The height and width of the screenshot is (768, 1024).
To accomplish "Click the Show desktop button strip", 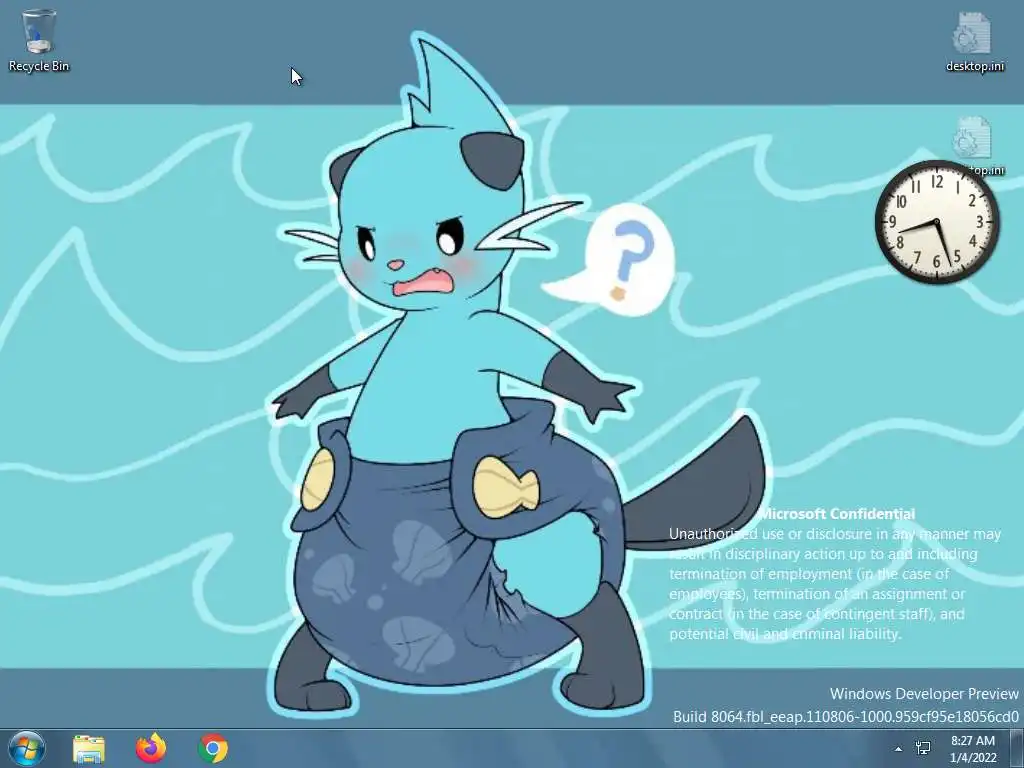I will click(x=1017, y=748).
